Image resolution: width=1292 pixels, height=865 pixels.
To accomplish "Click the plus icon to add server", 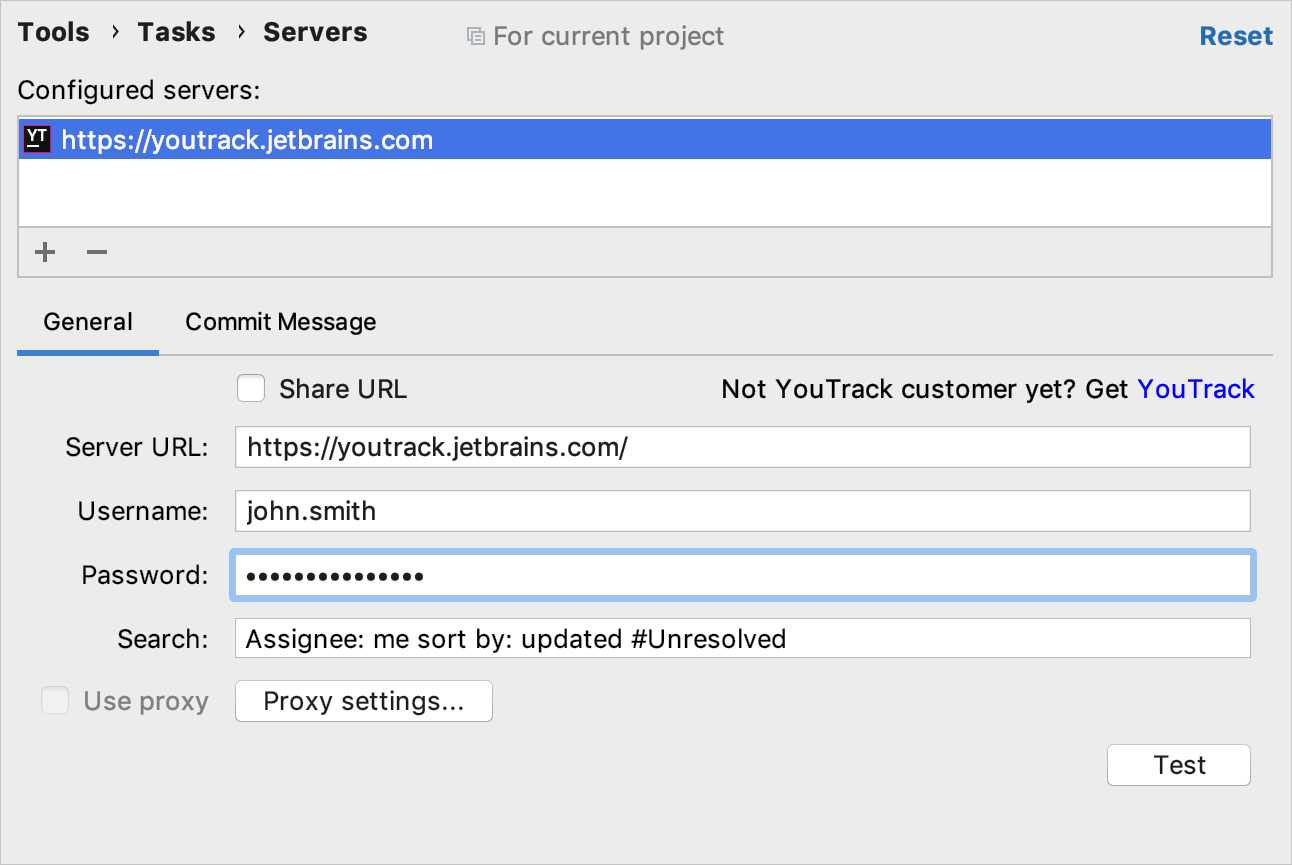I will [45, 252].
